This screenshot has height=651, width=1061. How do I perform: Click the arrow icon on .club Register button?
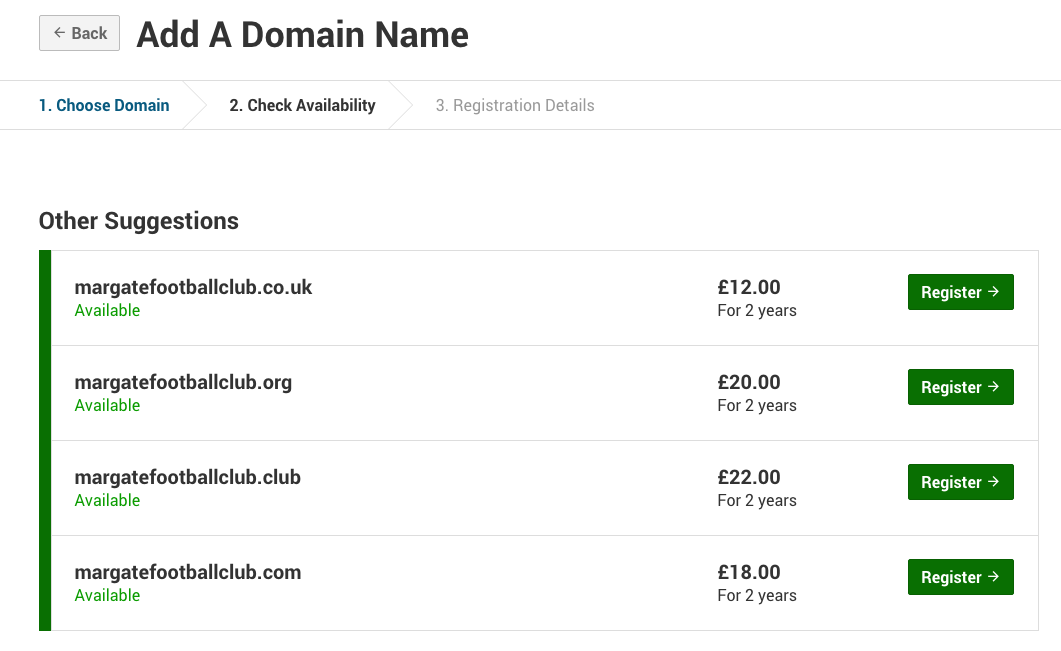(x=993, y=481)
